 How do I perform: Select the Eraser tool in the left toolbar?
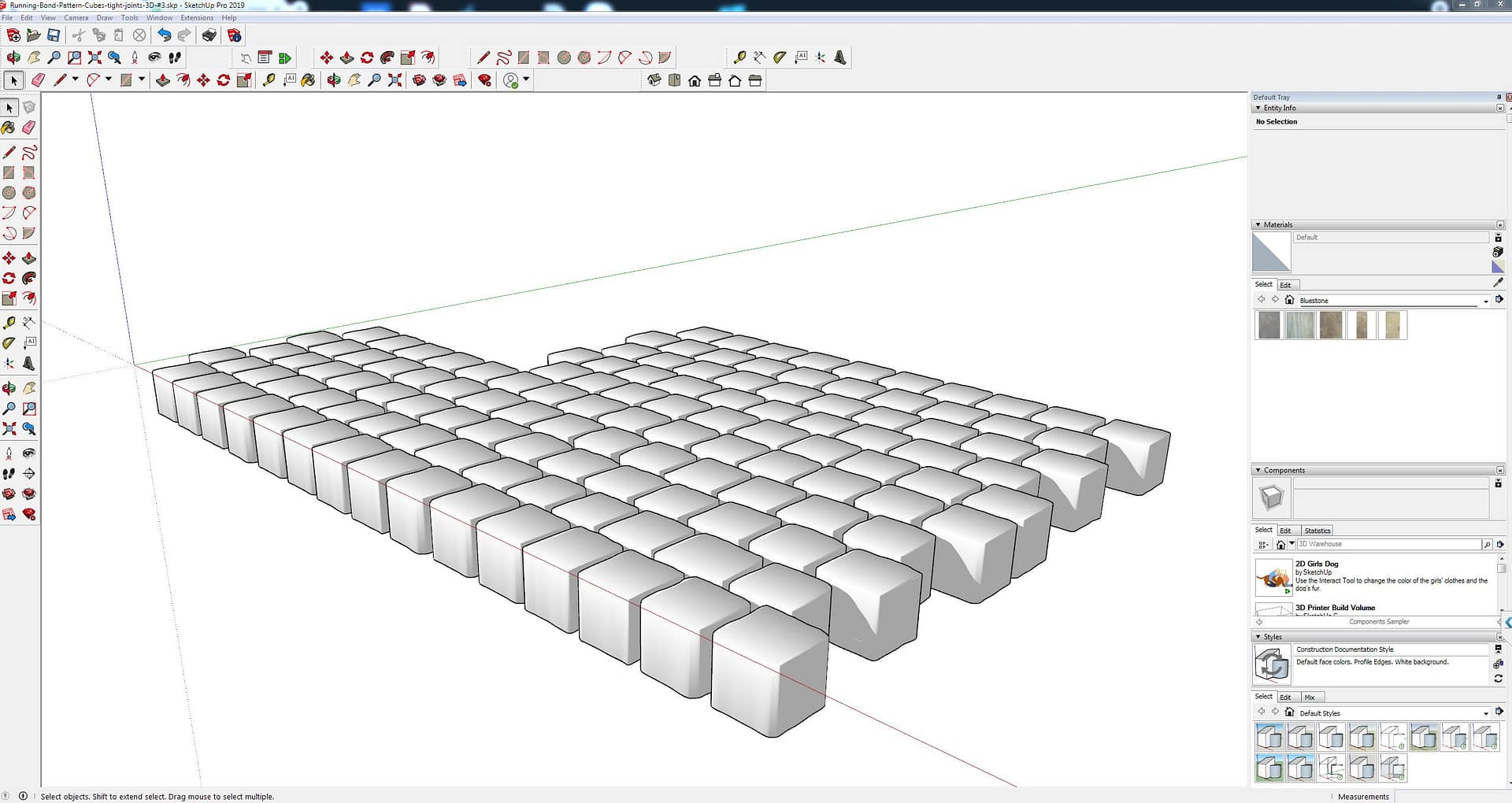tap(29, 128)
